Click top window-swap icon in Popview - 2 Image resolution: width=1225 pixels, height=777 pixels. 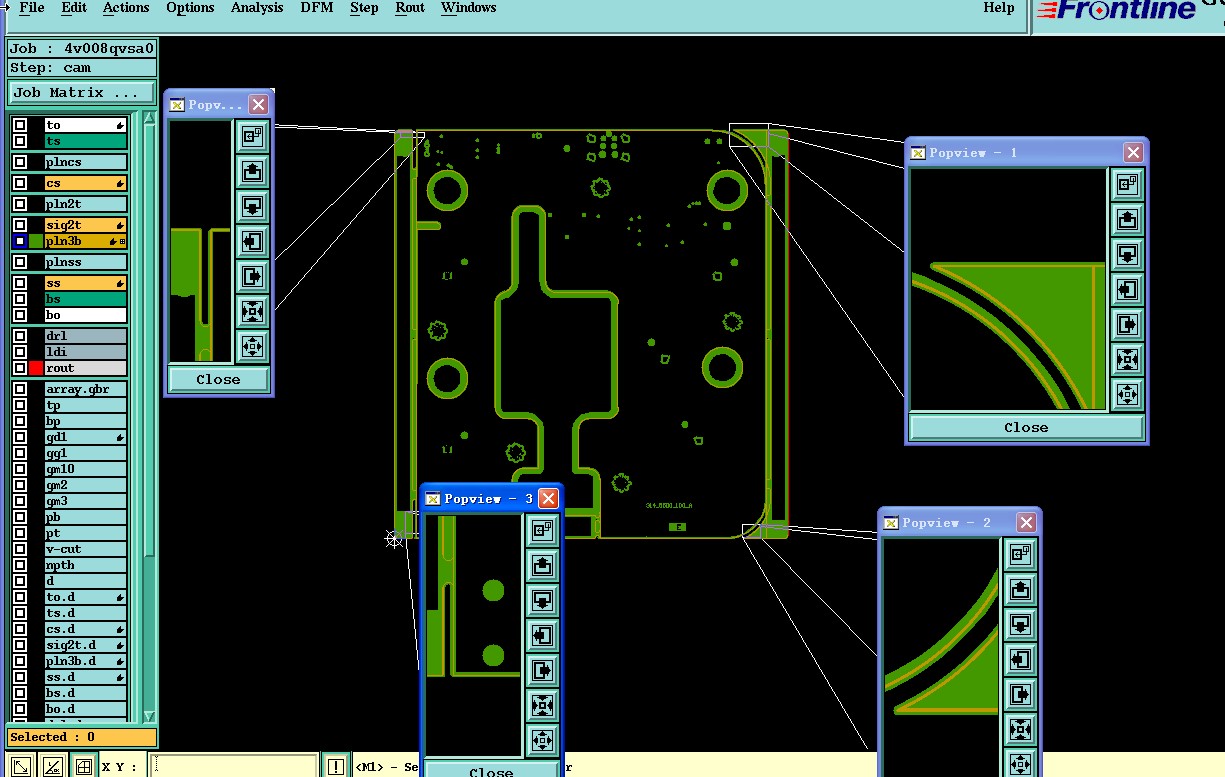[x=1020, y=553]
